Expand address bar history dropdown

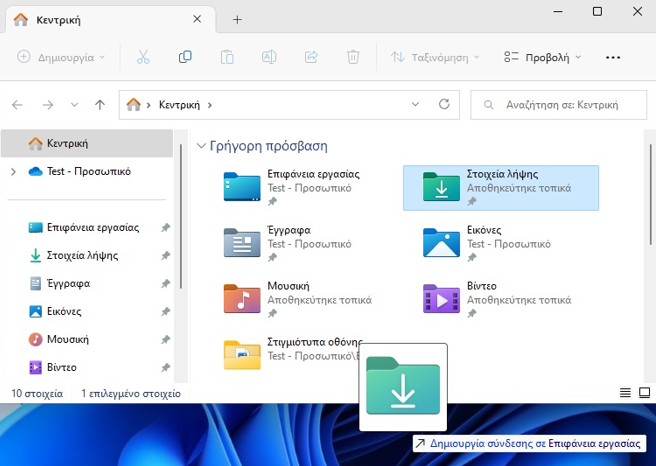tap(415, 104)
